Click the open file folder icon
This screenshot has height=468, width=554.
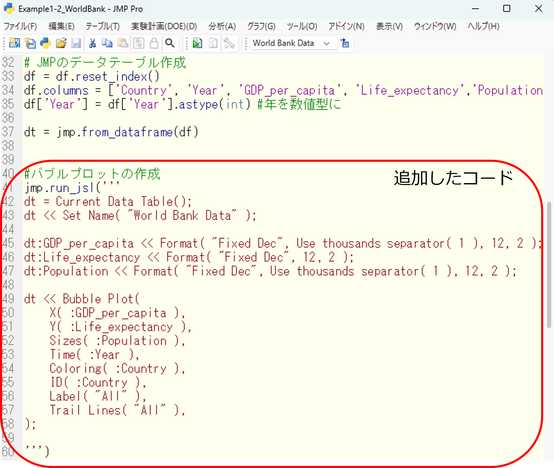click(x=61, y=43)
